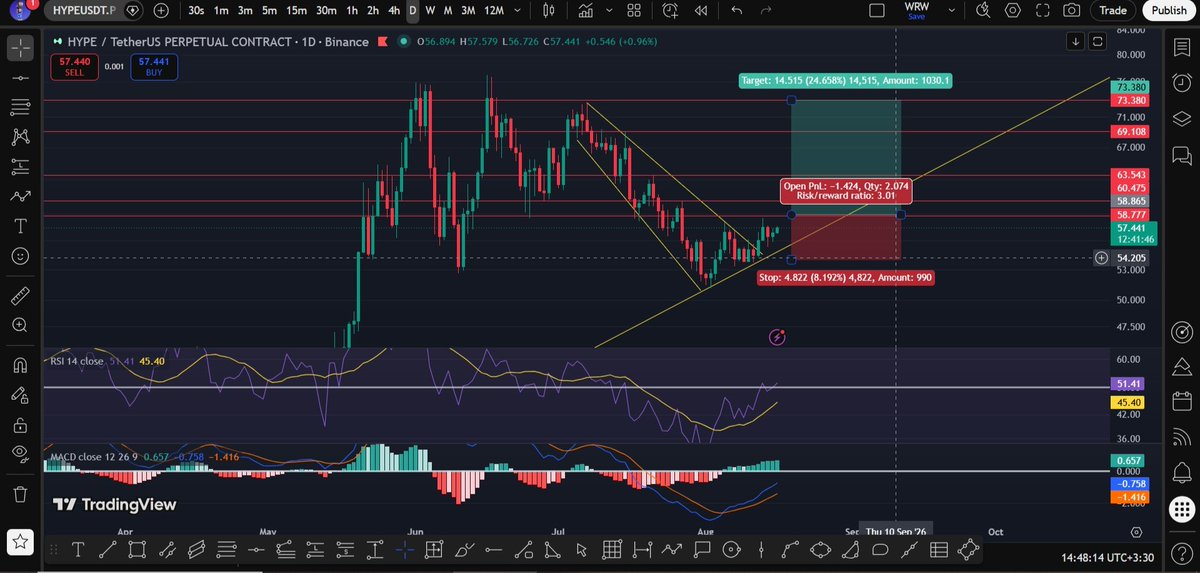Select the Text tool in bottom drawing bar
Screen dimensions: 1200x573
(x=78, y=549)
